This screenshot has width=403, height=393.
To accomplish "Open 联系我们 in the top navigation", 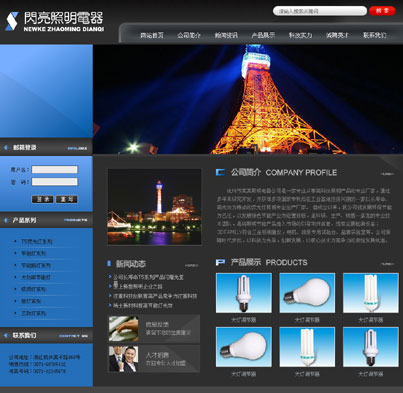I will [x=375, y=35].
